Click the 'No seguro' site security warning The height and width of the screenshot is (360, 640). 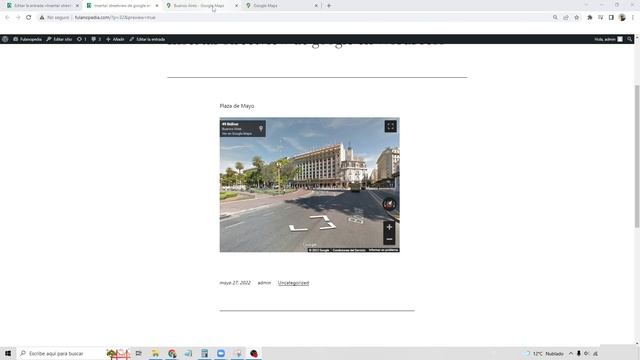click(x=54, y=18)
